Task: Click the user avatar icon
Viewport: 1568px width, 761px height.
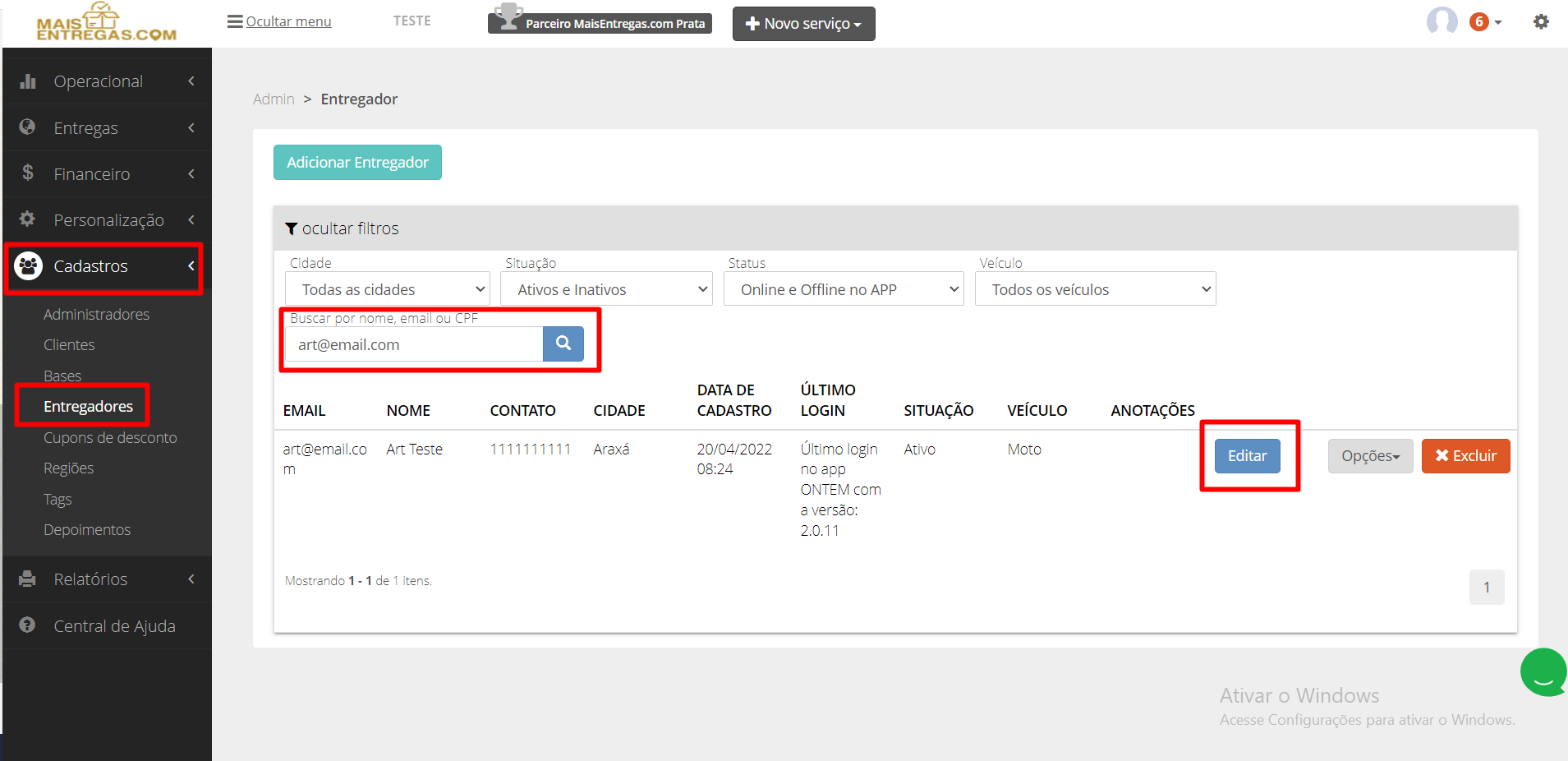Action: click(x=1442, y=21)
